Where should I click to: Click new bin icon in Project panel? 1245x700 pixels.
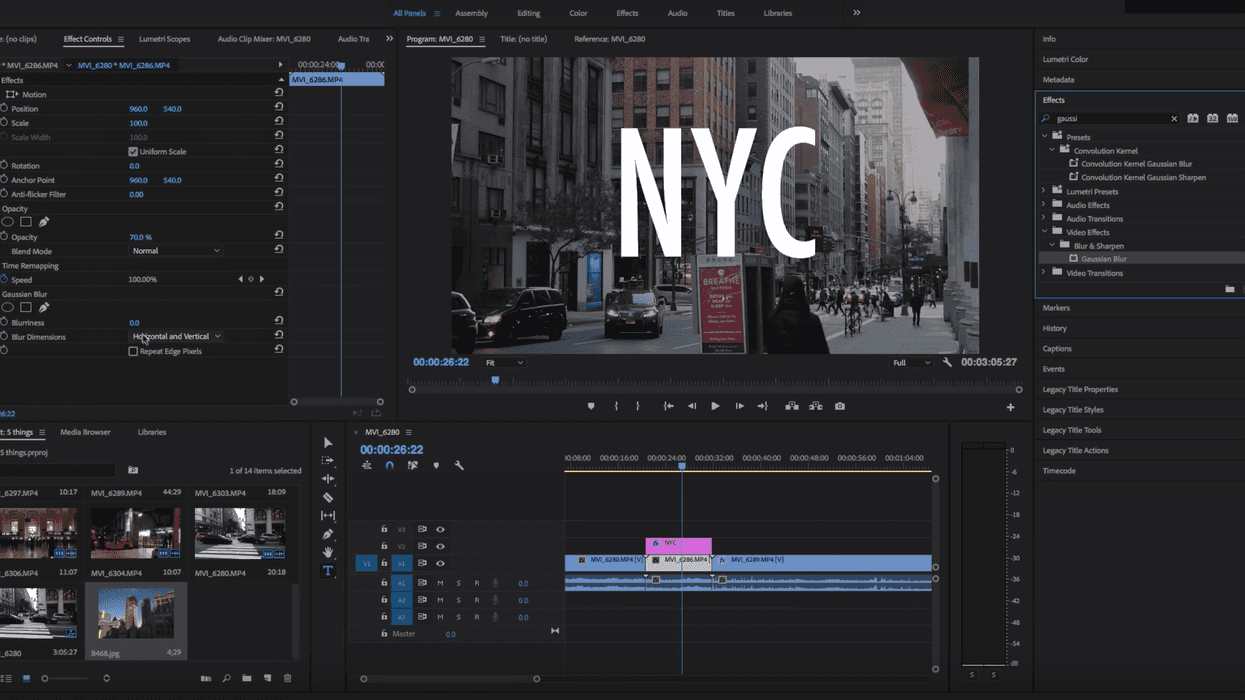(247, 678)
